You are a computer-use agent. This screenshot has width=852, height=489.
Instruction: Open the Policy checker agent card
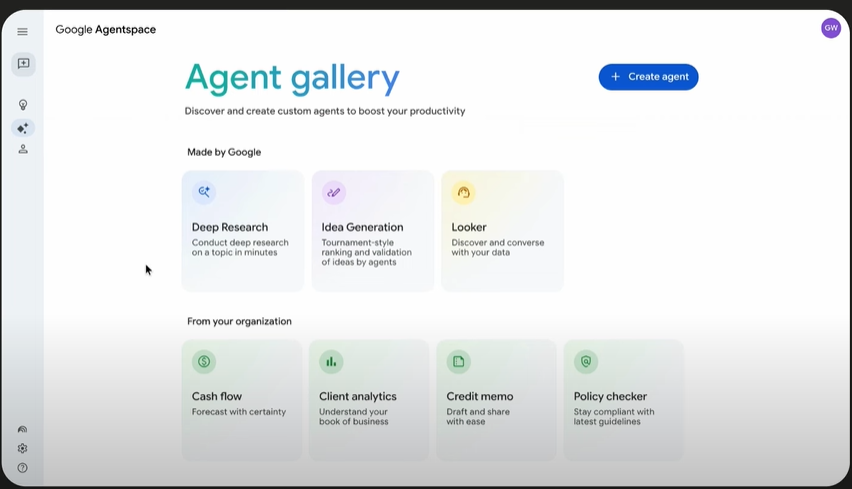(624, 400)
